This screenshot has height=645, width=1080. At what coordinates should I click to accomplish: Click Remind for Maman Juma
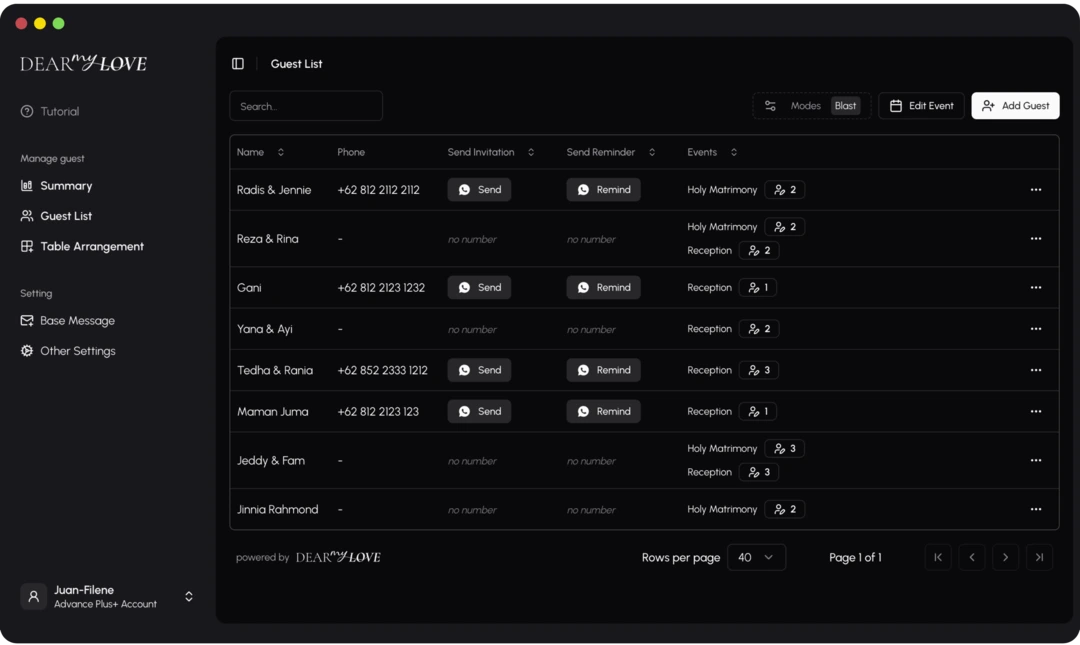point(603,411)
